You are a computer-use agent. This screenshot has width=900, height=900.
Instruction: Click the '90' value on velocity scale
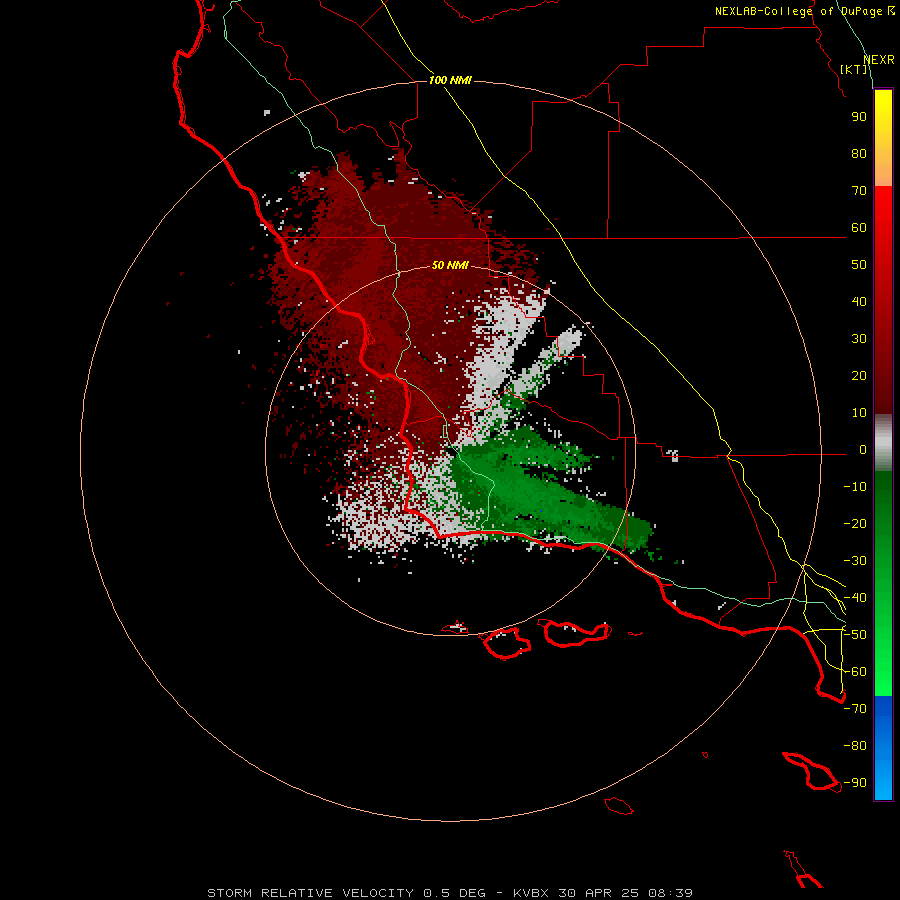[x=859, y=117]
